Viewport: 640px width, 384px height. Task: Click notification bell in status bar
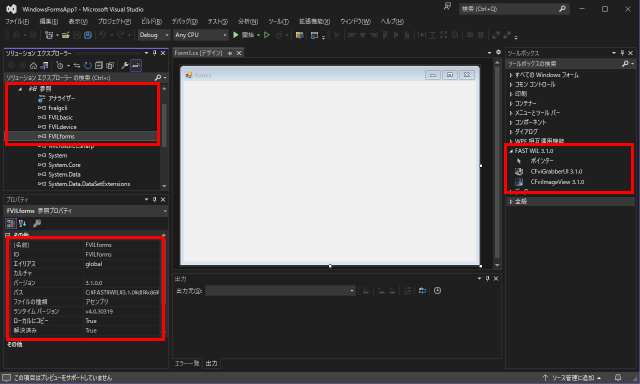(x=618, y=377)
